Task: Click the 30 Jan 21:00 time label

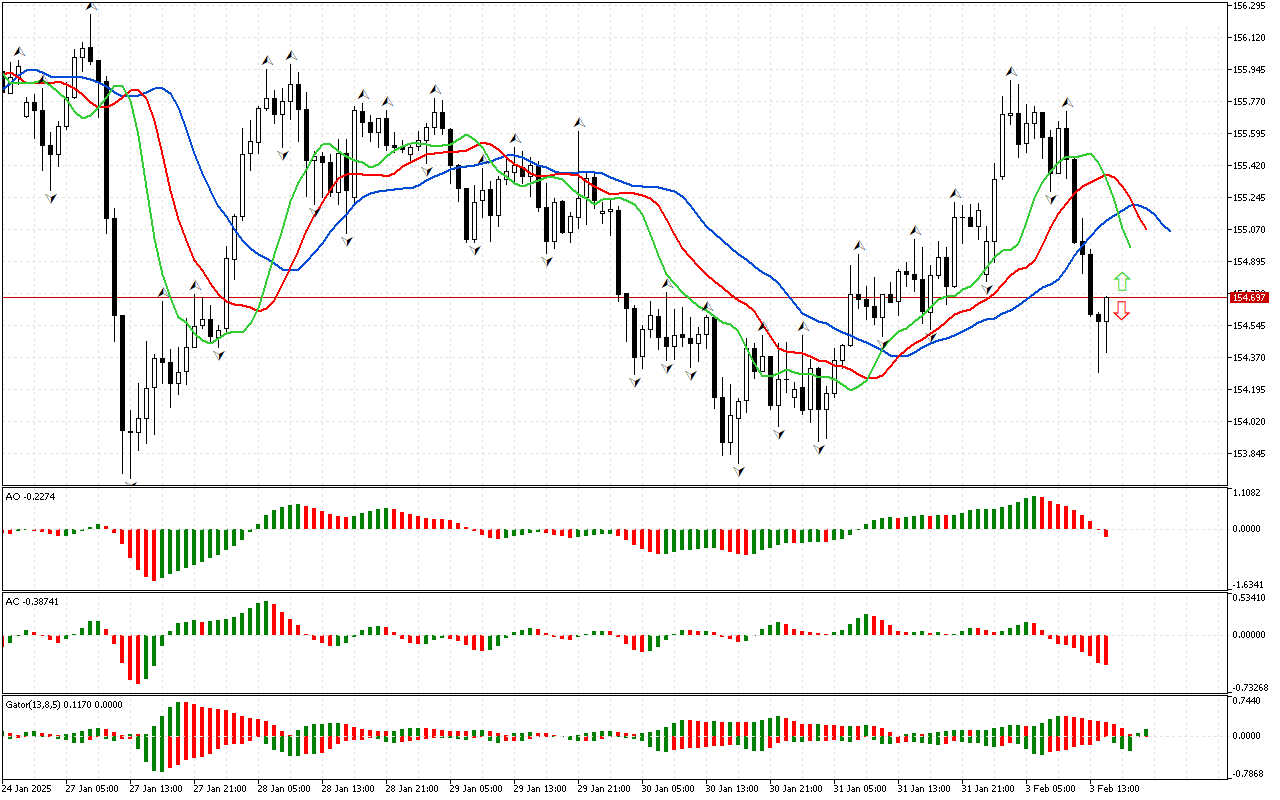Action: click(x=796, y=789)
